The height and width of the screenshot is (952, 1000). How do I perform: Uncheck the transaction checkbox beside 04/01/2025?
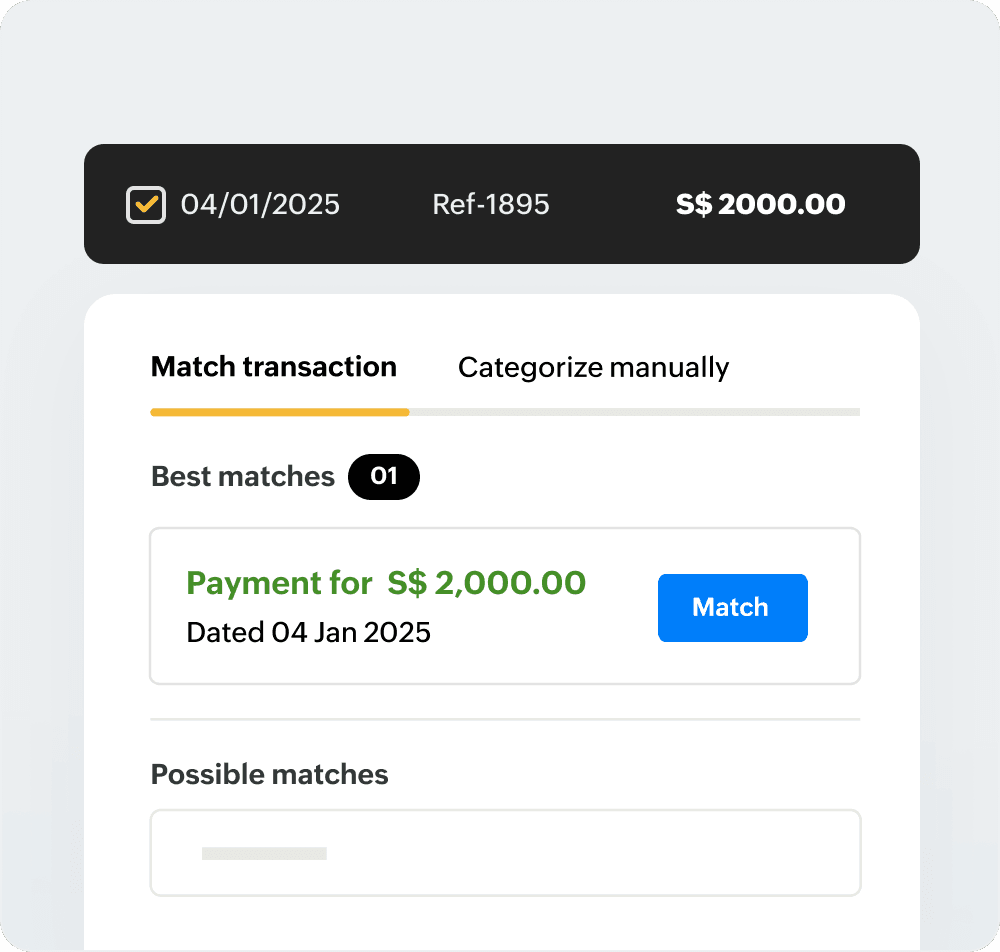pos(146,205)
